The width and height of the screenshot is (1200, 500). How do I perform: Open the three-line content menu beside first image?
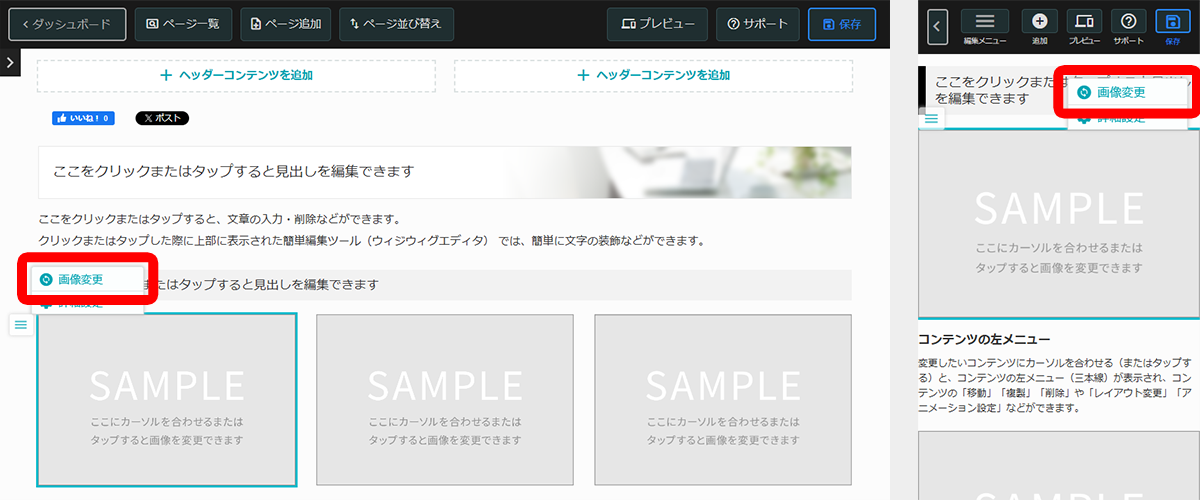20,325
